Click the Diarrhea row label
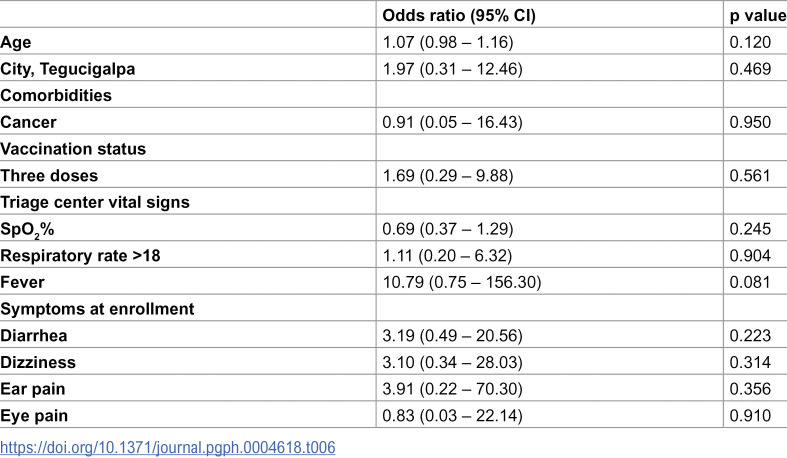Viewport: 787px width, 458px height. coord(34,335)
